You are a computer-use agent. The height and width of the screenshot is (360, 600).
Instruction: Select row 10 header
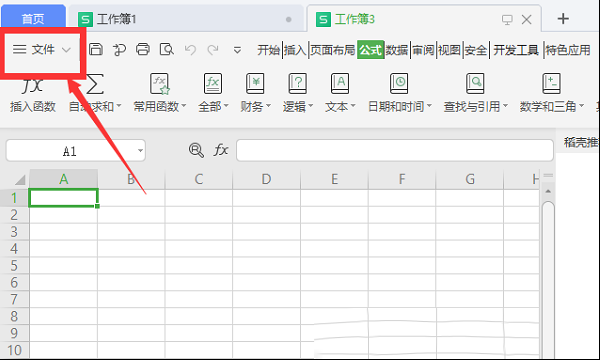tap(14, 350)
